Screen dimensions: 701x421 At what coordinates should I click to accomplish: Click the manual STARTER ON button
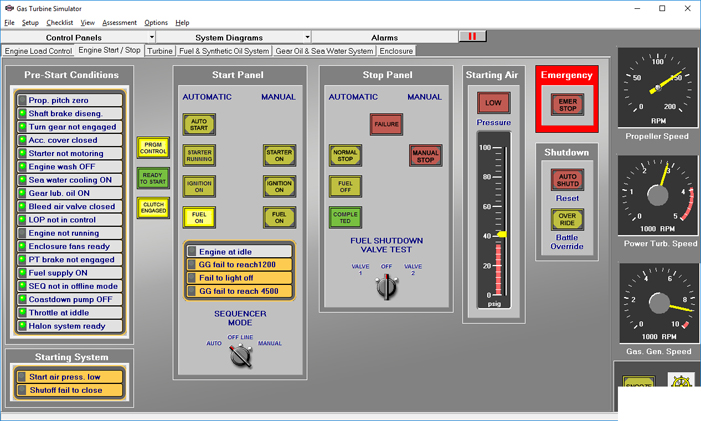(x=279, y=156)
